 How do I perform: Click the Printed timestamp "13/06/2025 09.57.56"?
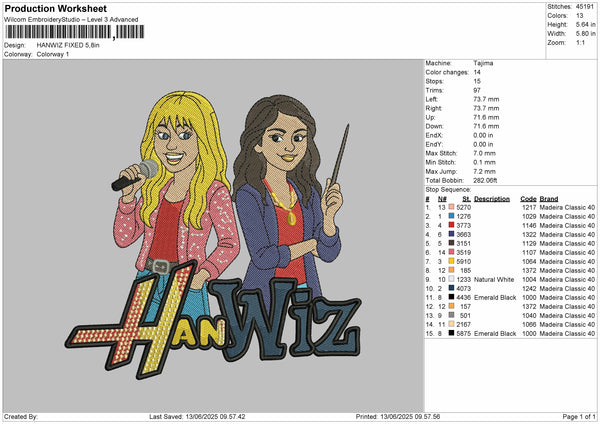(x=410, y=416)
